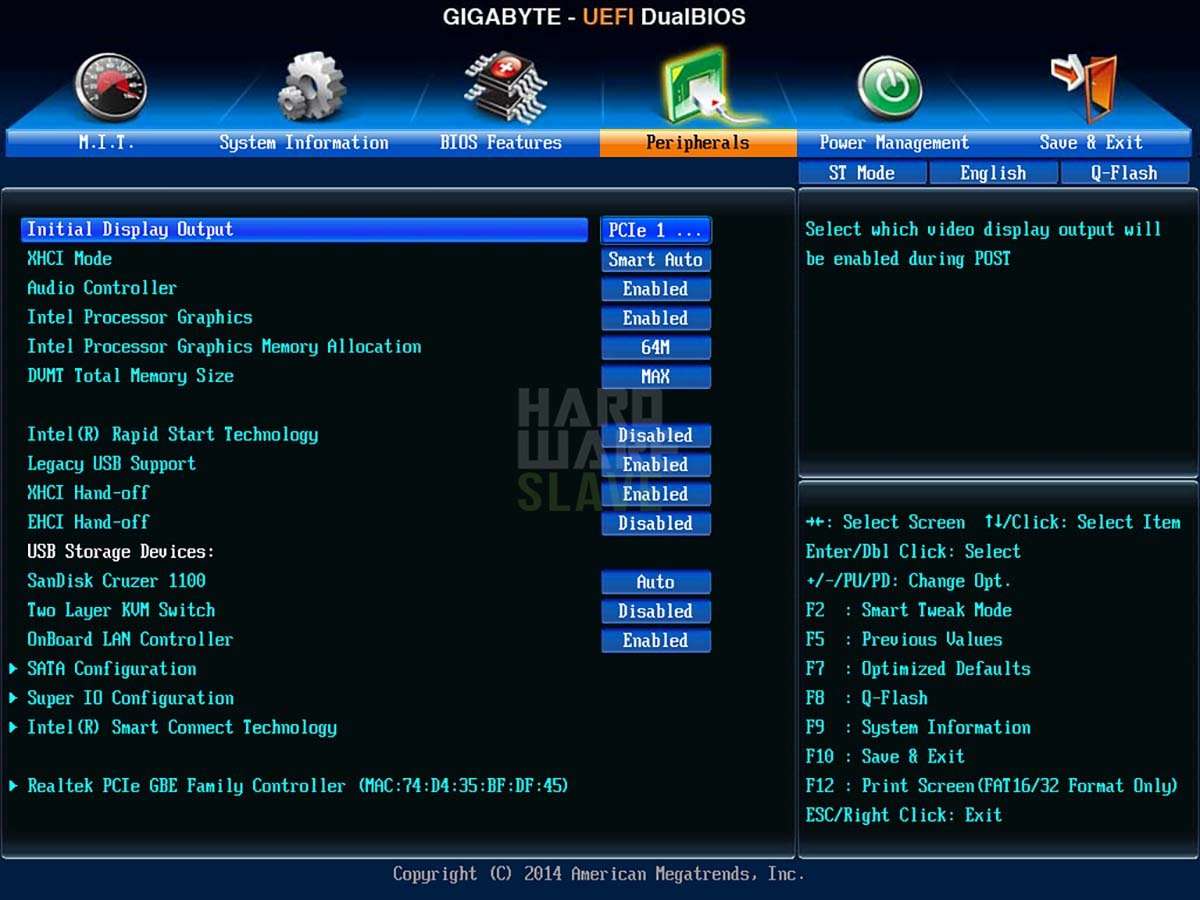The image size is (1200, 900).
Task: Click the American Megatrends copyright line
Action: pos(598,874)
